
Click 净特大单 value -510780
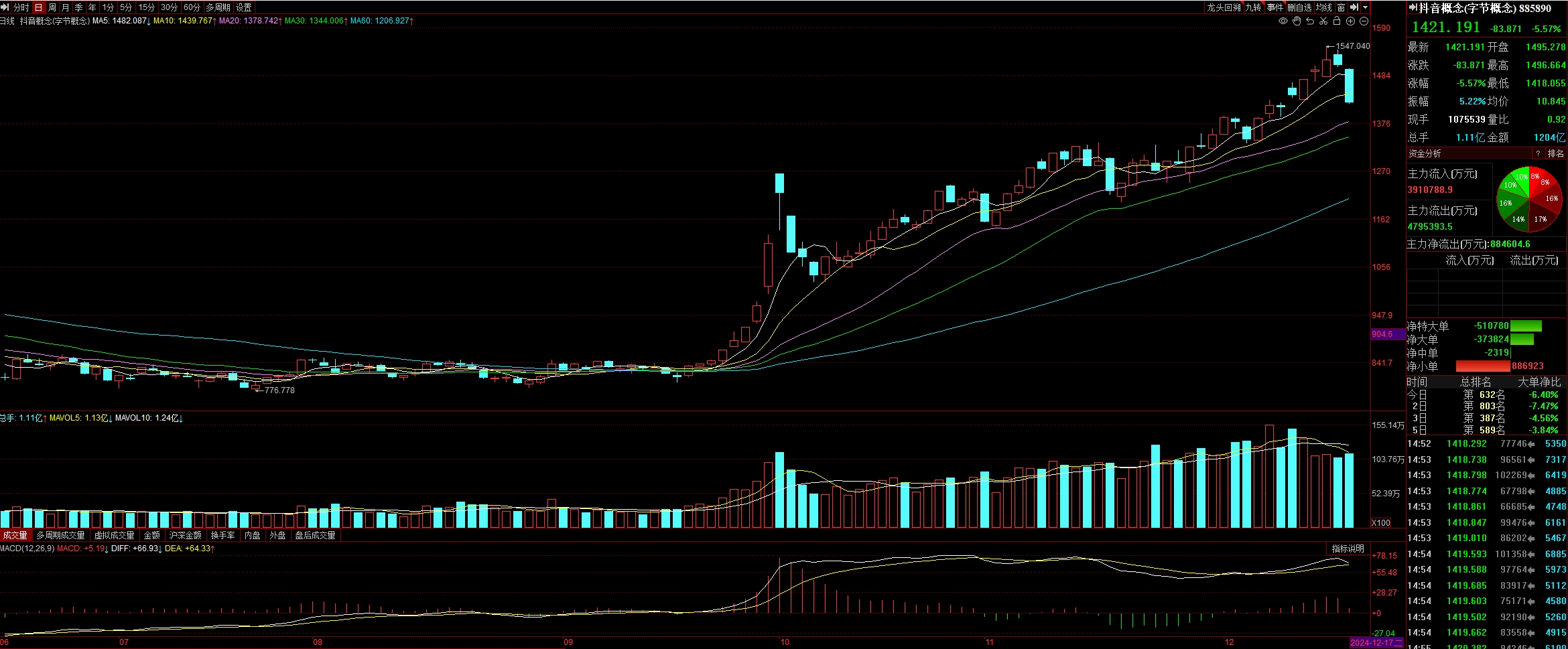1492,326
